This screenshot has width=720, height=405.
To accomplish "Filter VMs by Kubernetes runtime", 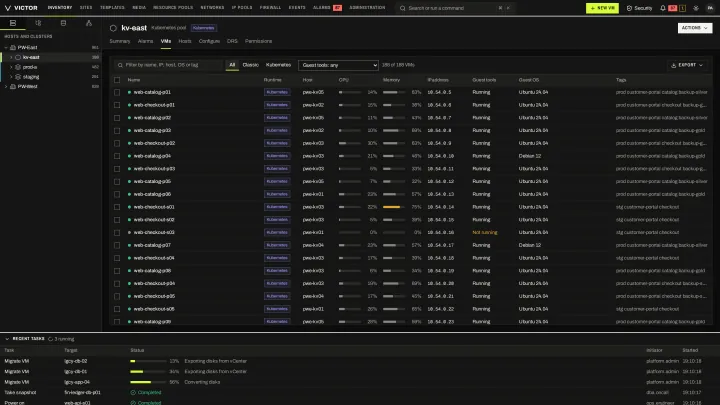I will coord(278,65).
